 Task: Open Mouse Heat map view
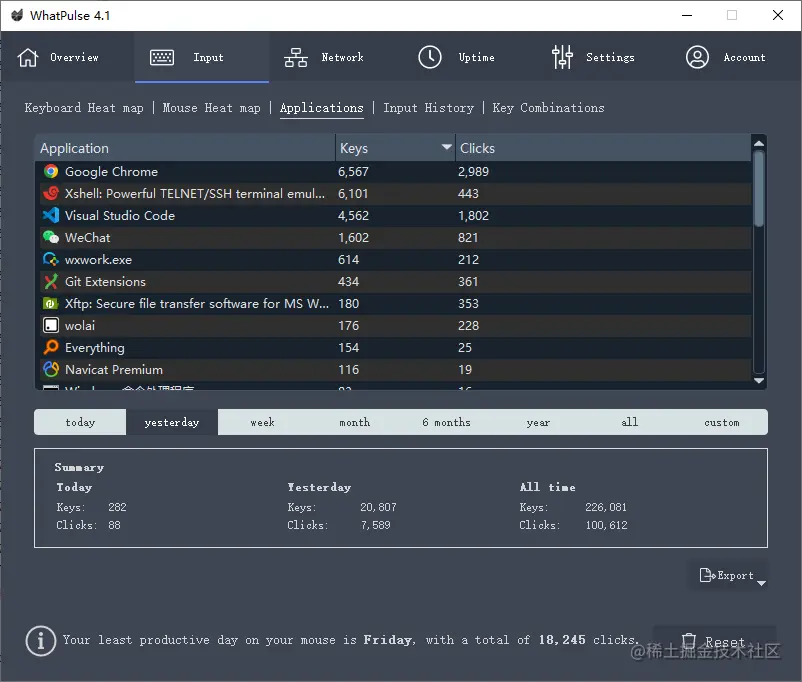point(211,108)
